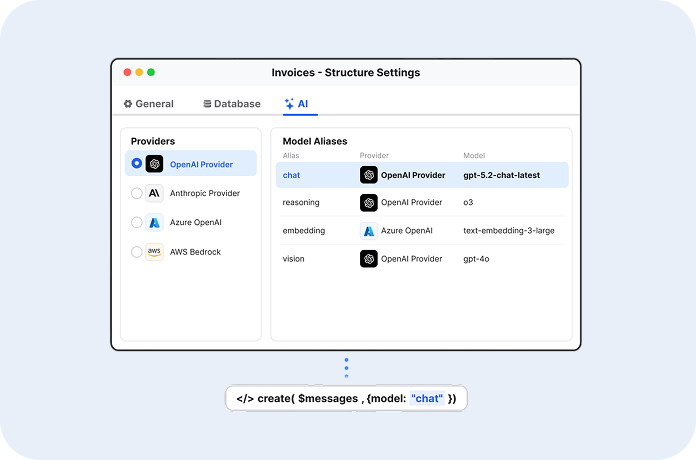Click the gear icon on General tab
The width and height of the screenshot is (696, 460).
(x=128, y=104)
